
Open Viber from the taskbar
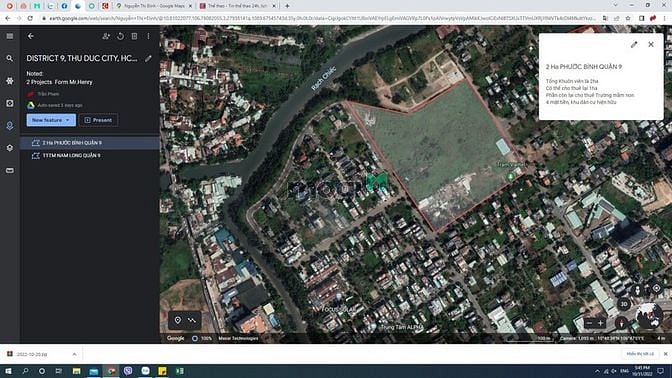pos(128,371)
